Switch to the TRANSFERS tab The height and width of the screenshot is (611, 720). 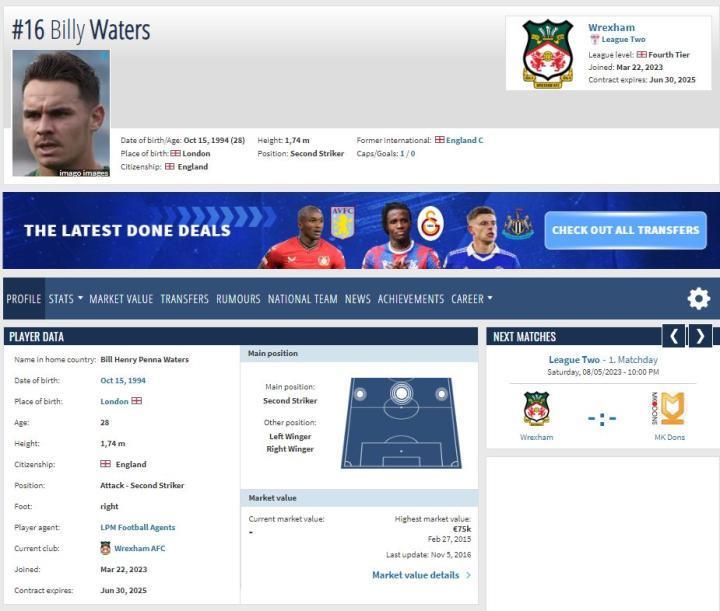click(184, 299)
